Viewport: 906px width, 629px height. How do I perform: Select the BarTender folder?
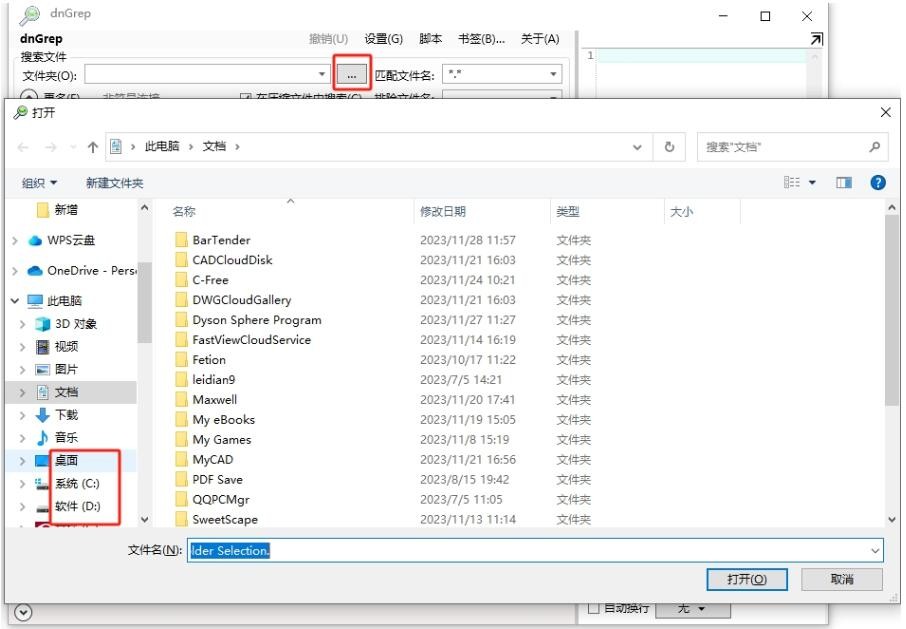[221, 240]
